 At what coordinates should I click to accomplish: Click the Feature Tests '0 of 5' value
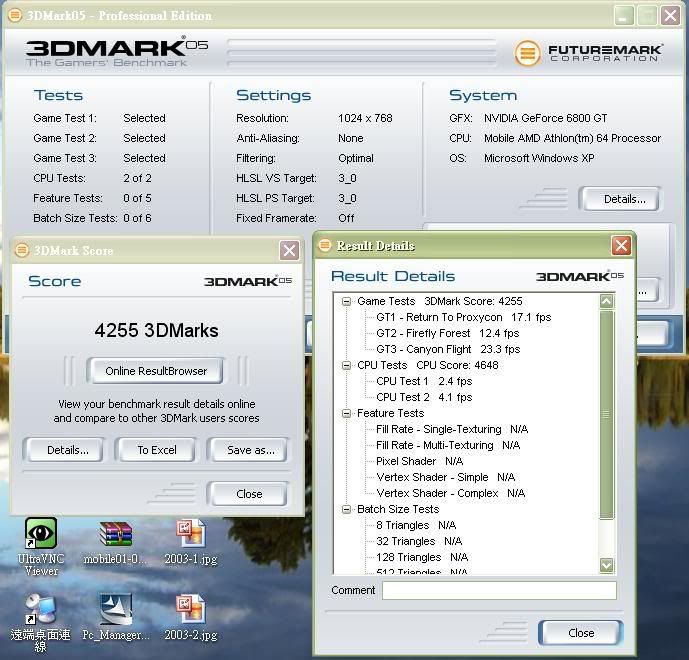tap(137, 198)
